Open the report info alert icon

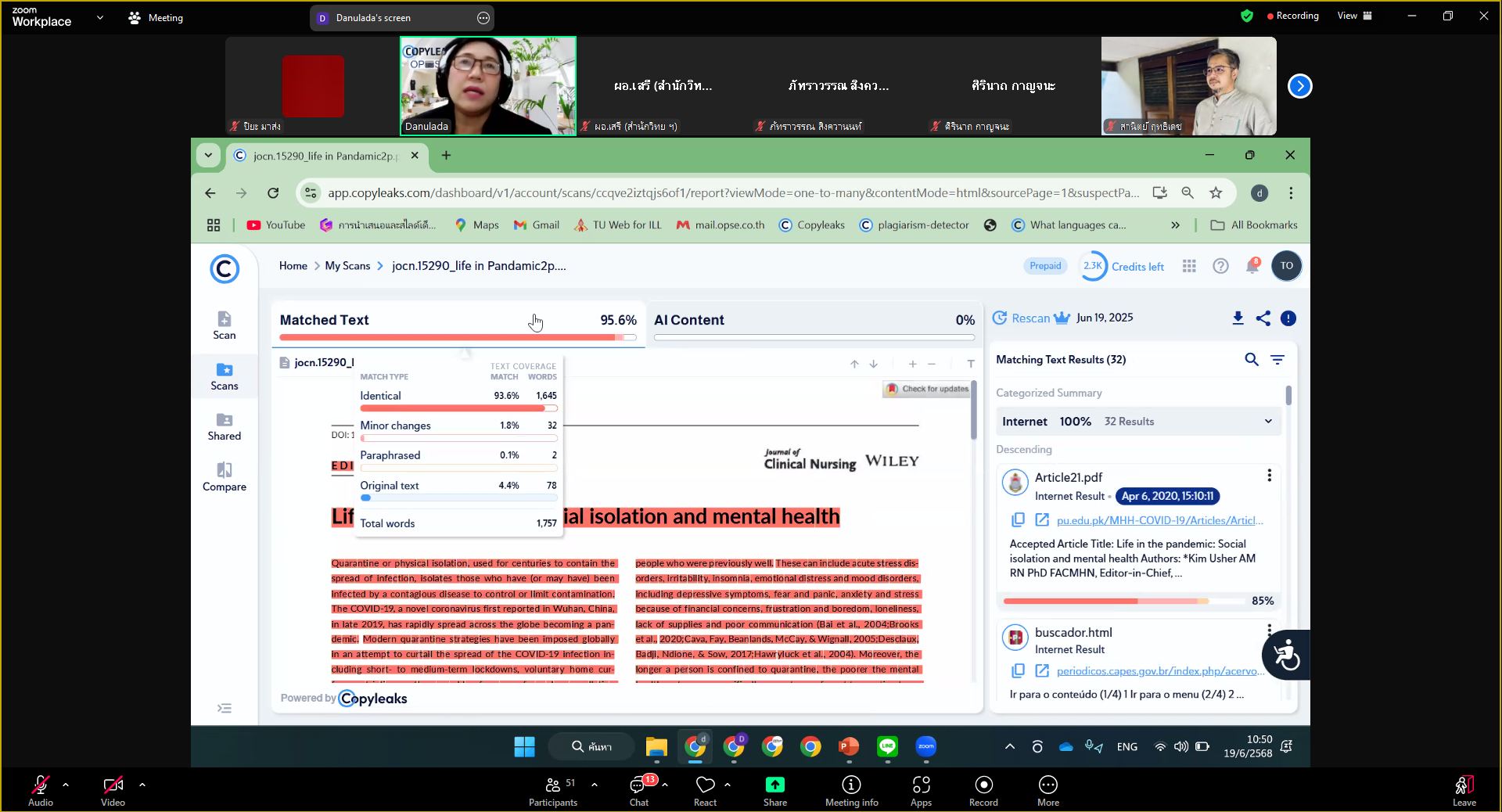[x=1288, y=318]
